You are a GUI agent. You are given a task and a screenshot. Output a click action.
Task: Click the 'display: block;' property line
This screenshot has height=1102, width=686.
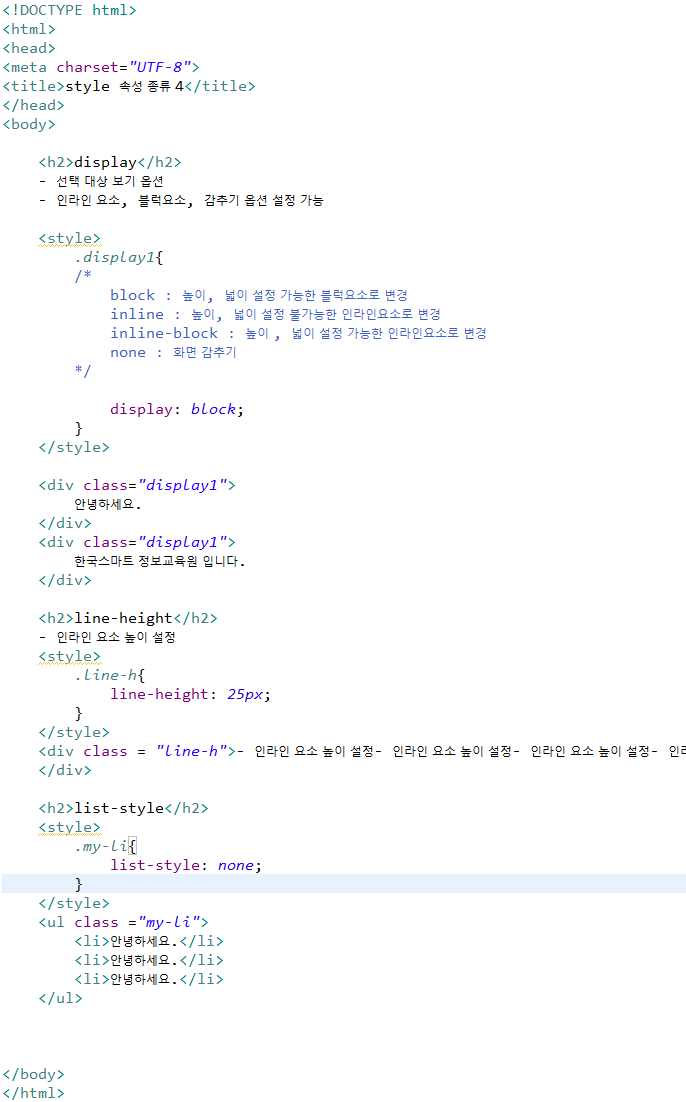[176, 409]
